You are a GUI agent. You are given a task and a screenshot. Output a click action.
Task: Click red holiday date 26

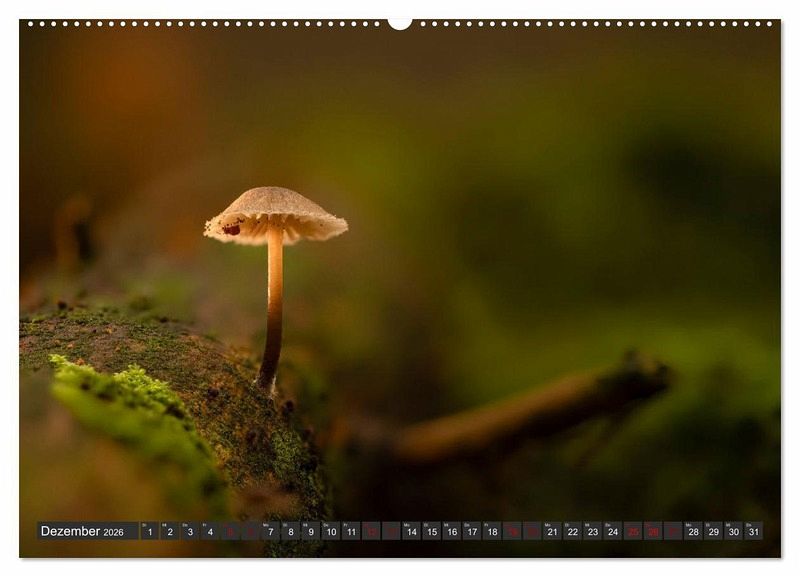(652, 531)
